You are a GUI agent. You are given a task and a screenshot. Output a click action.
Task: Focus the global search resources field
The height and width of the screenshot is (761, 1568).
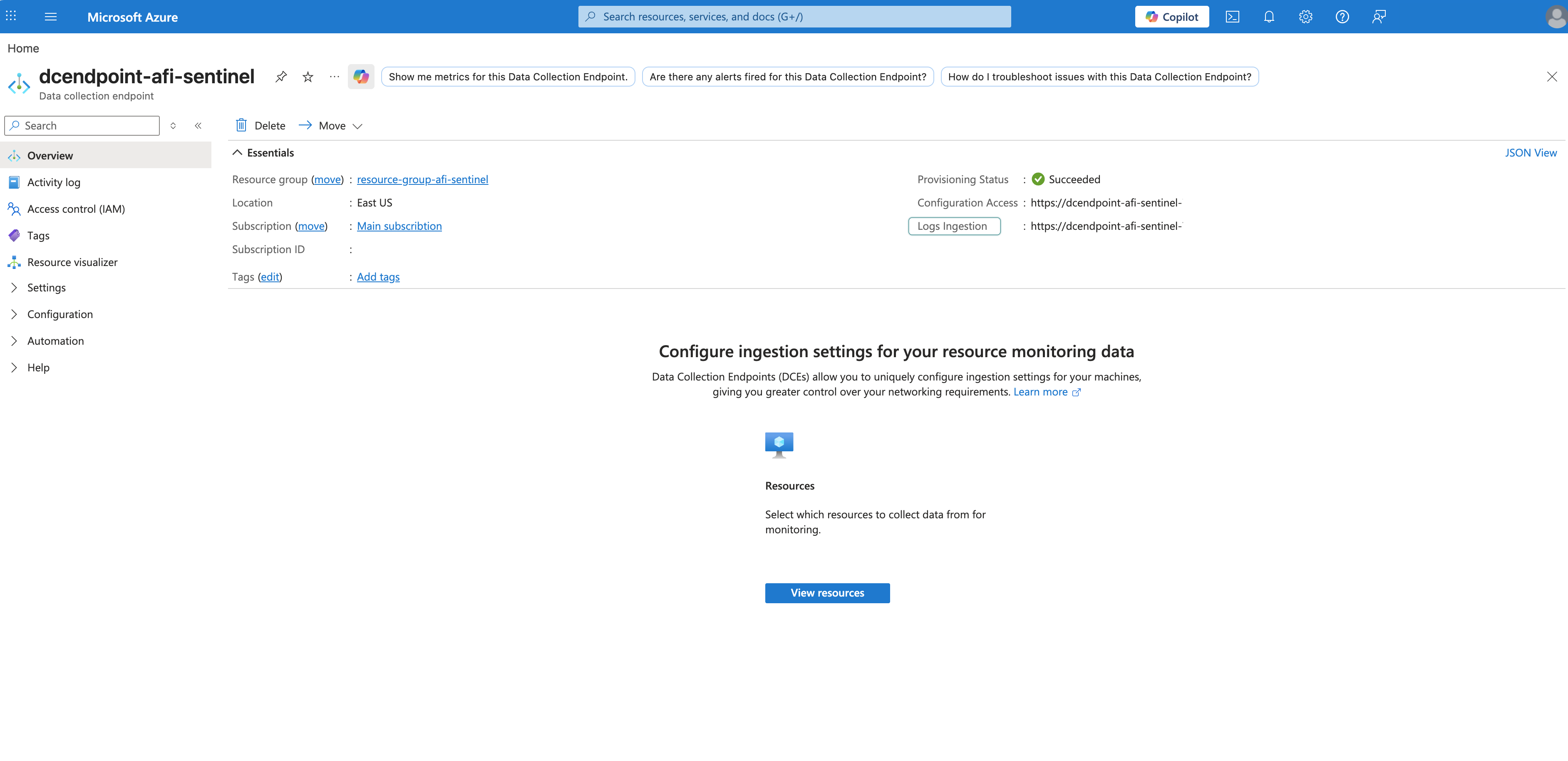click(794, 16)
